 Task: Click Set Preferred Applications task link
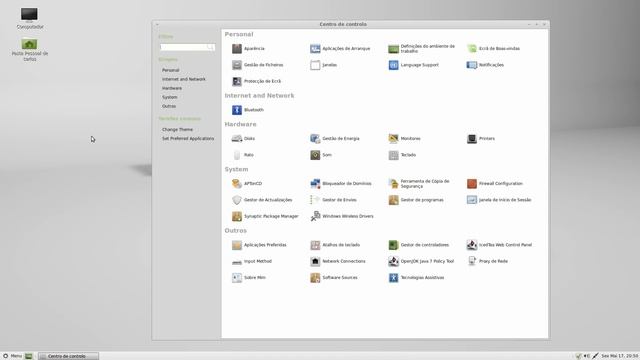pyautogui.click(x=188, y=138)
